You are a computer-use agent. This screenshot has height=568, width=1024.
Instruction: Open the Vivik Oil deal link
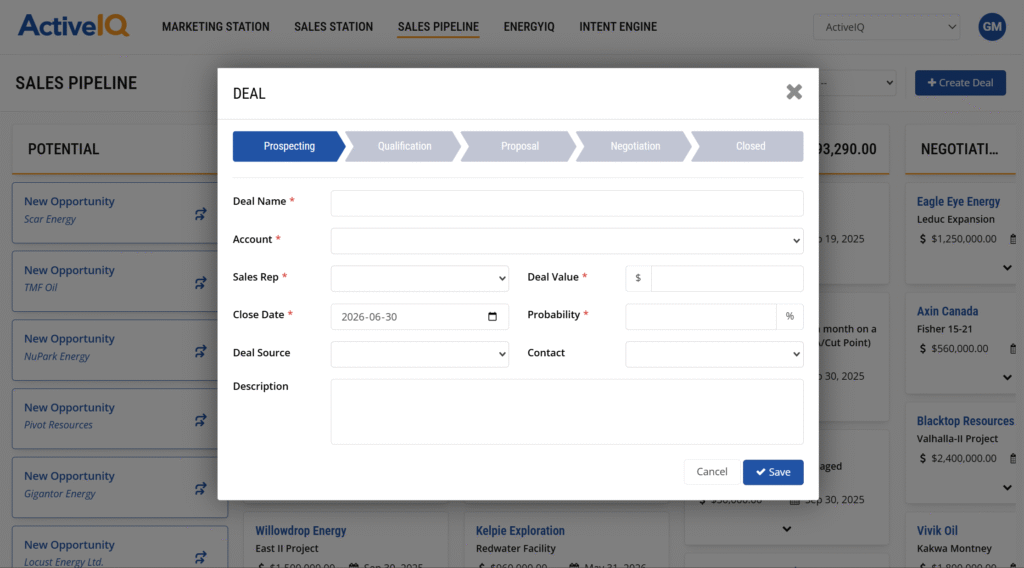936,531
